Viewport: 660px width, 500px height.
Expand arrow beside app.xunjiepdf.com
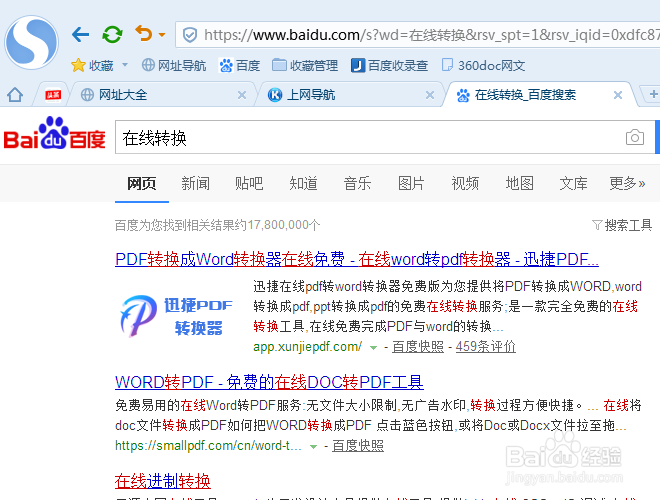click(373, 348)
